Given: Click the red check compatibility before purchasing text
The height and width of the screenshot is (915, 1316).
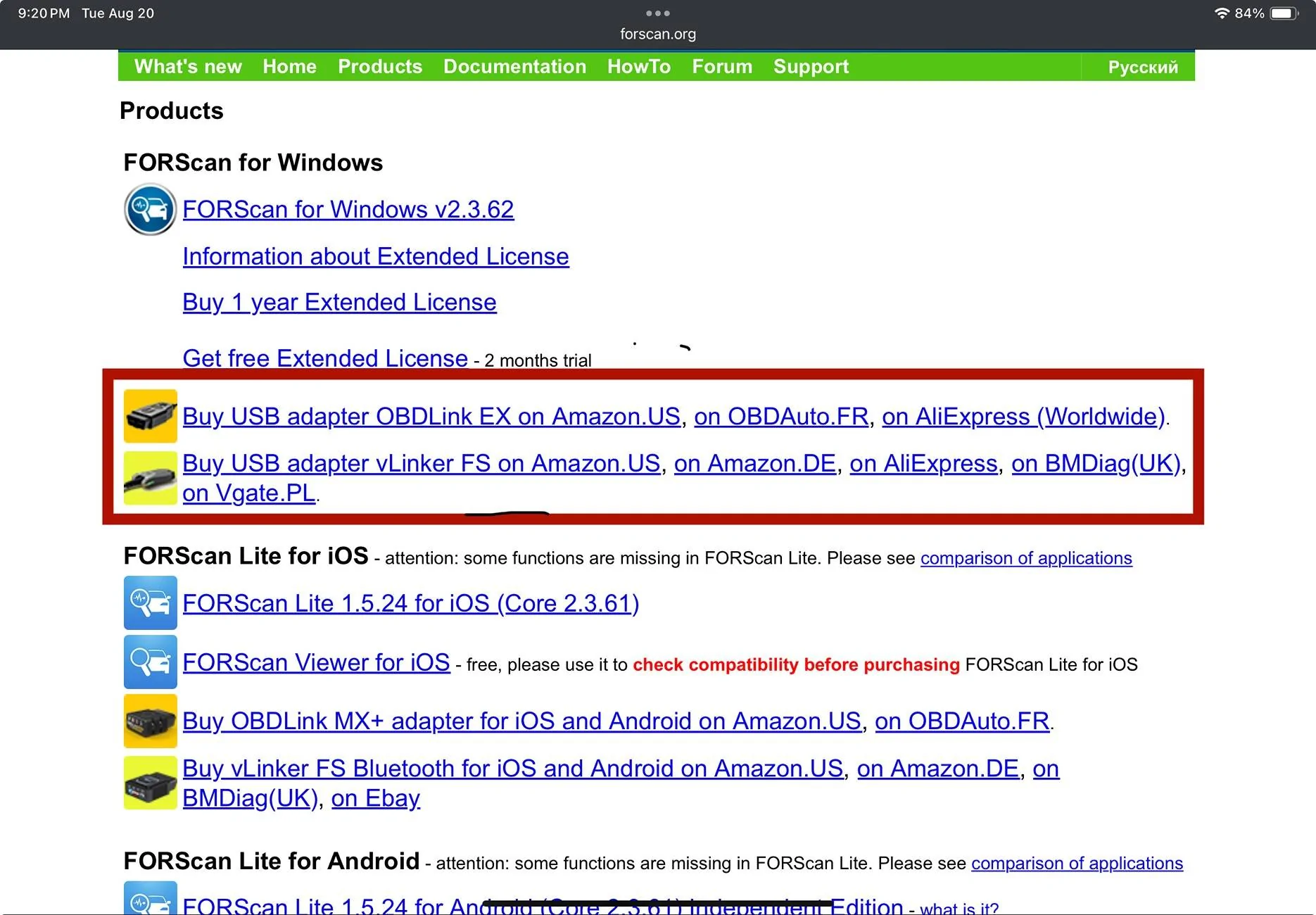Looking at the screenshot, I should [x=796, y=665].
